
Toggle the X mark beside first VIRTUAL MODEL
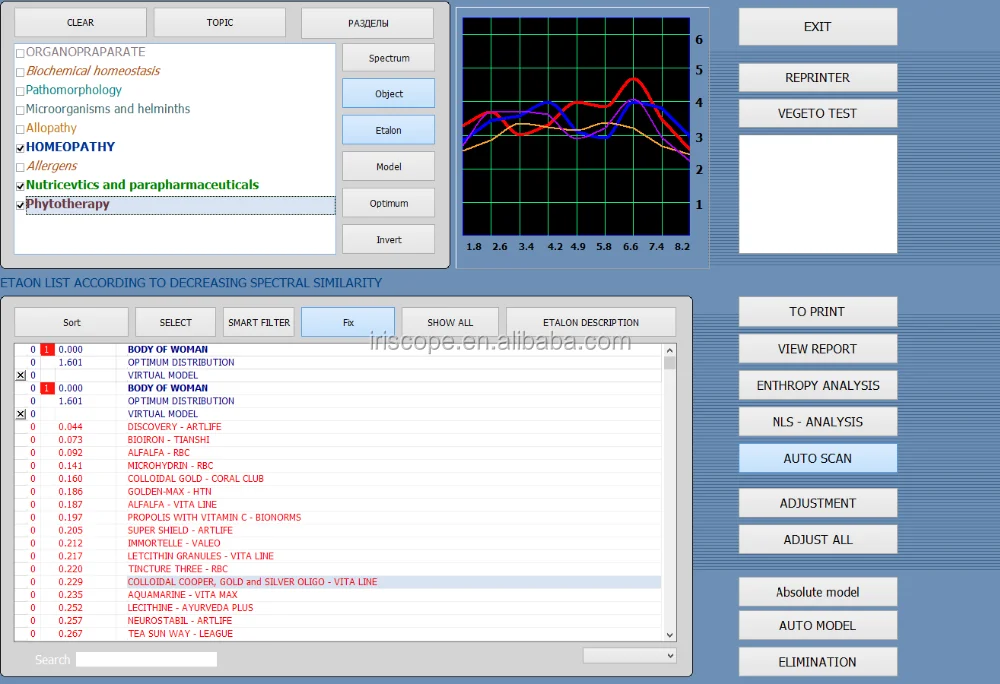point(21,375)
